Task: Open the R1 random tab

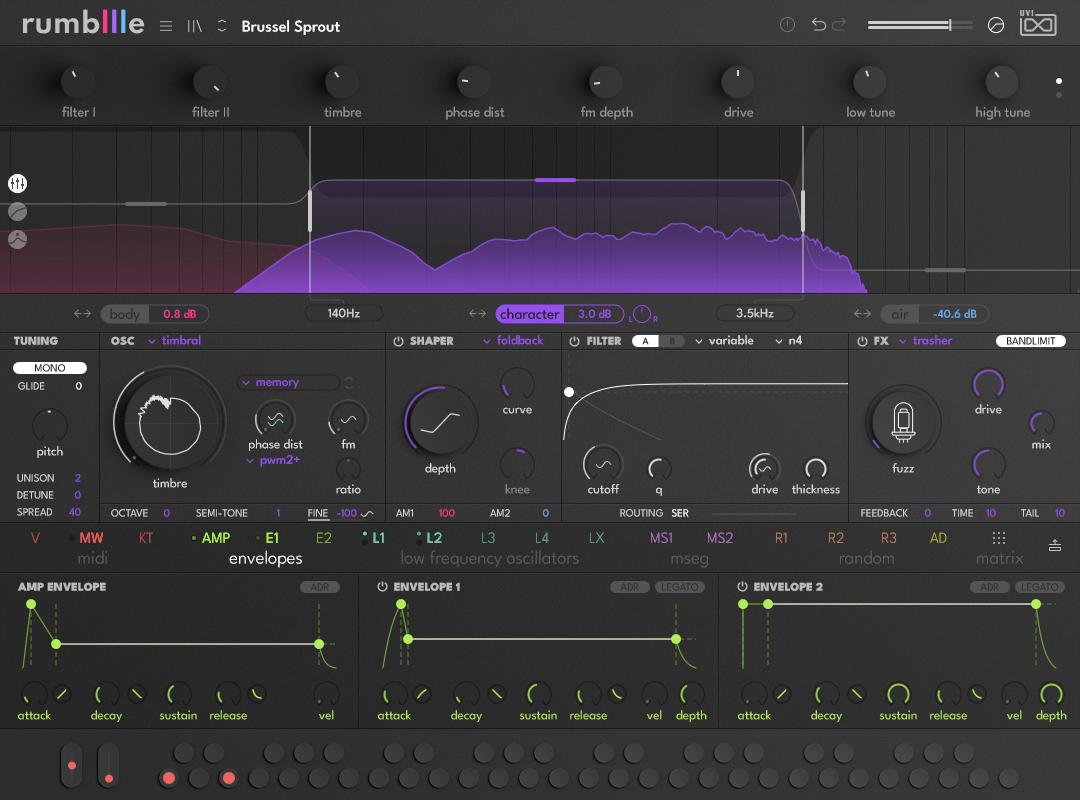Action: click(x=781, y=538)
